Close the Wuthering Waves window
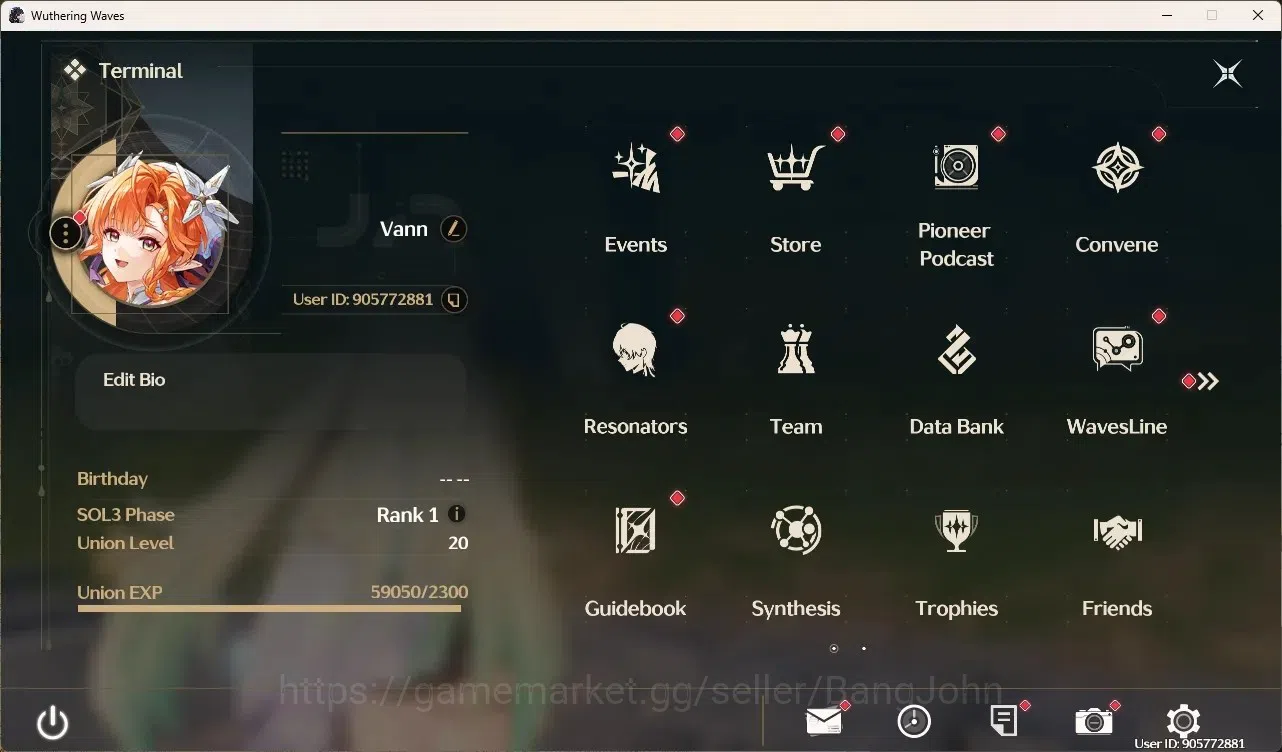 1258,15
